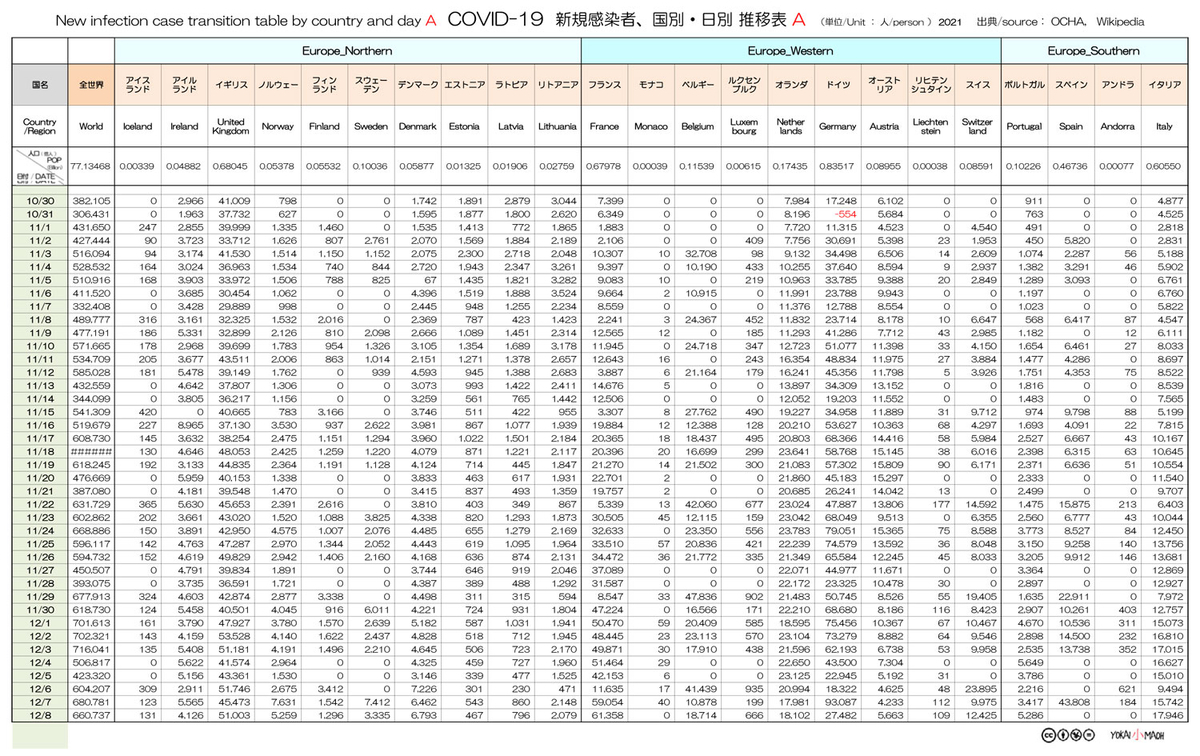1200x756 pixels.
Task: Click the 'Liechtenstein' column header
Action: pos(931,127)
